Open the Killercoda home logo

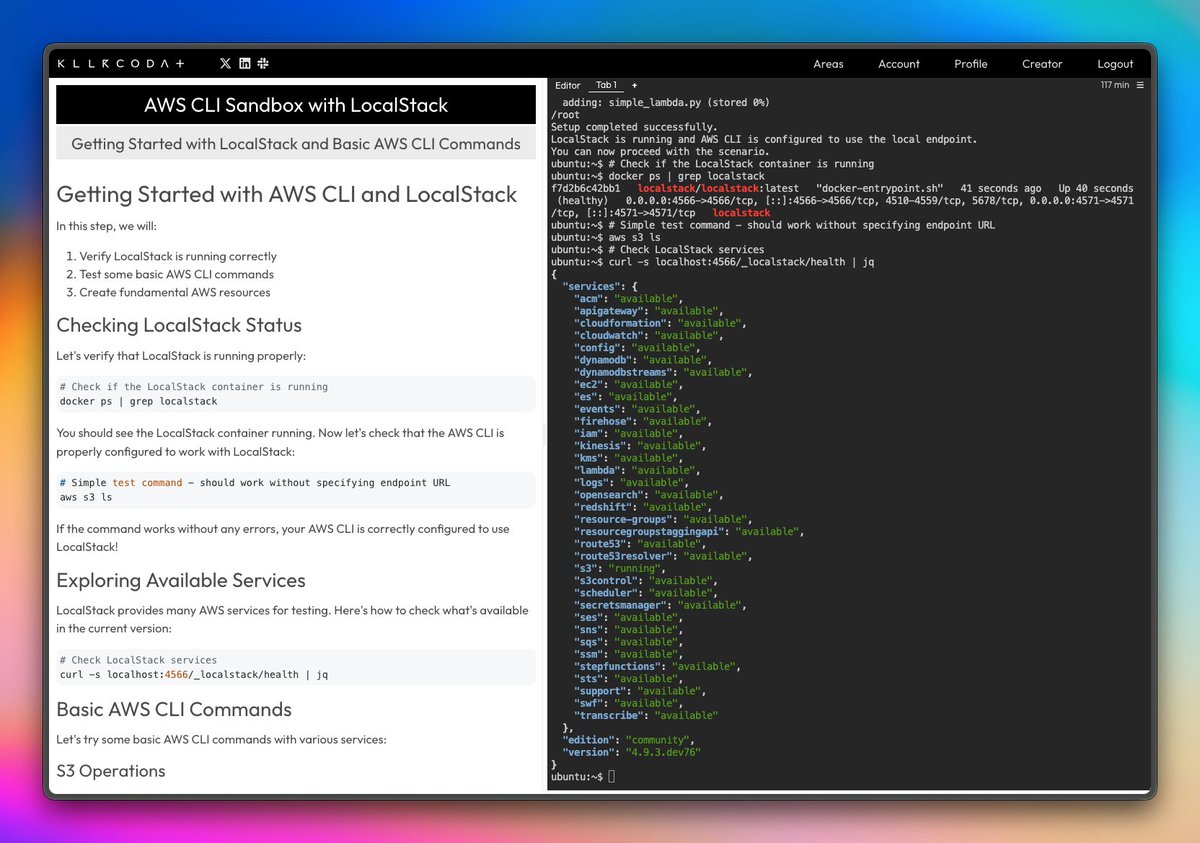(x=121, y=63)
